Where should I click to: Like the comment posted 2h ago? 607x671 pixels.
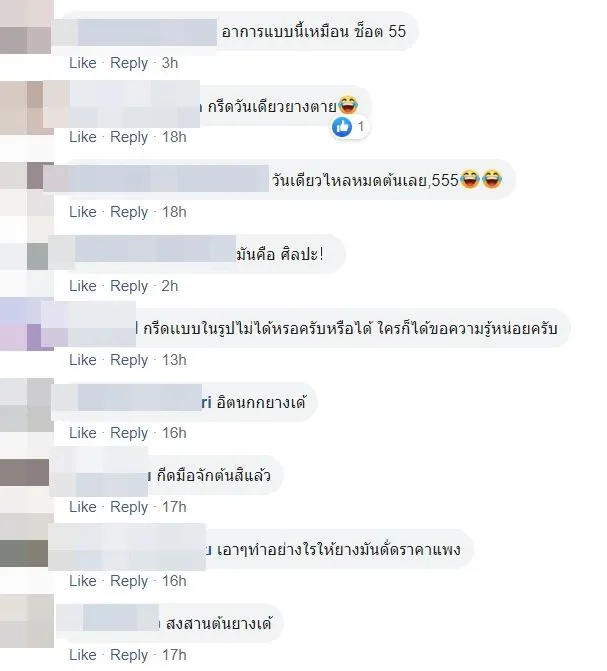[x=83, y=286]
